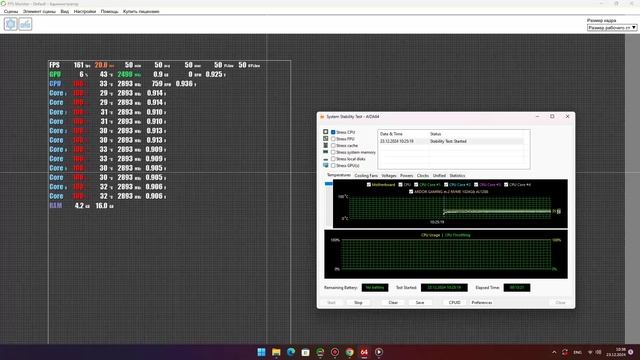The height and width of the screenshot is (360, 640).
Task: Select the Stability Test Started log row
Action: (x=451, y=141)
